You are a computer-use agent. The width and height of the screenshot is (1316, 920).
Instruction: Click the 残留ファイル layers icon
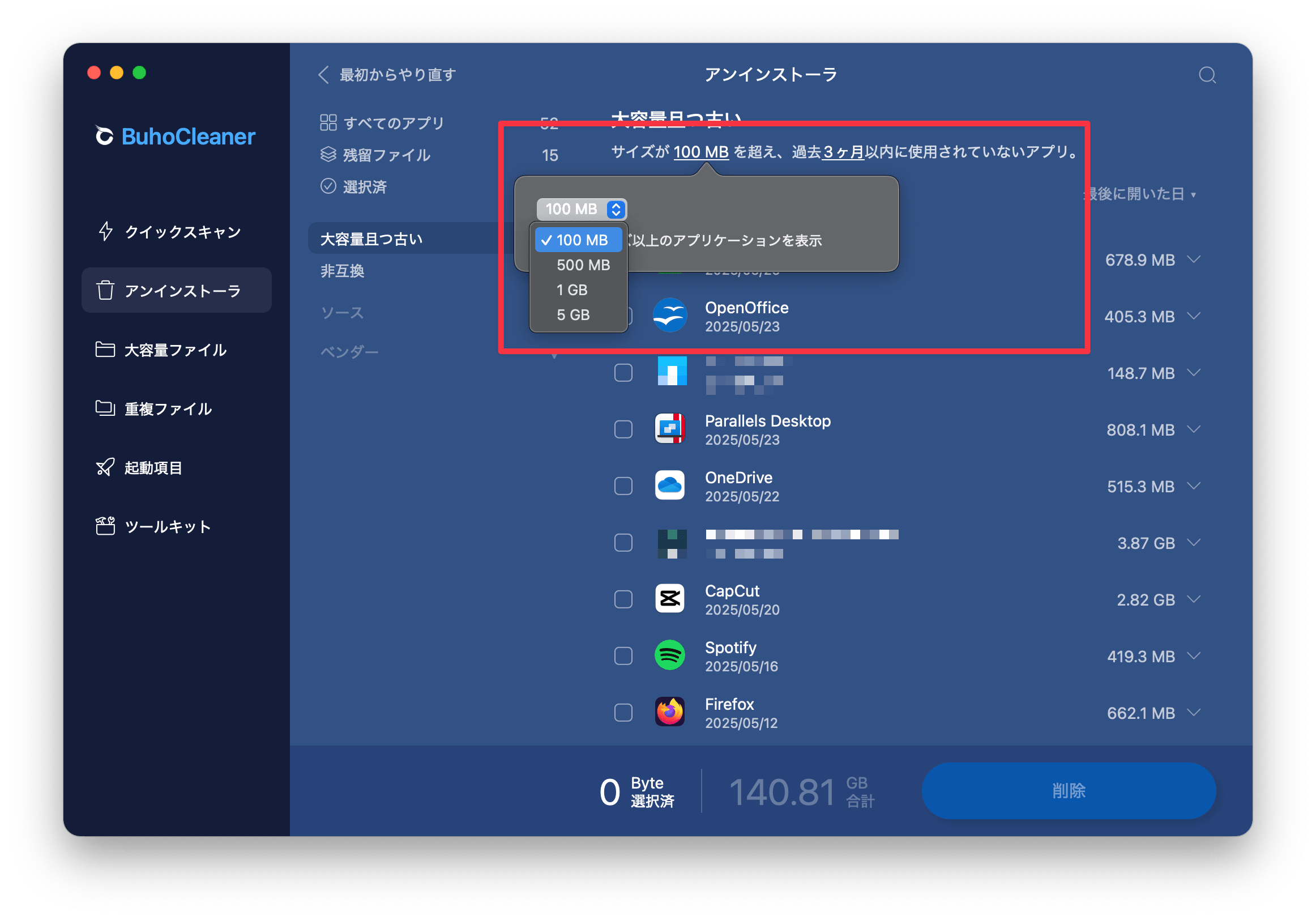click(x=328, y=154)
